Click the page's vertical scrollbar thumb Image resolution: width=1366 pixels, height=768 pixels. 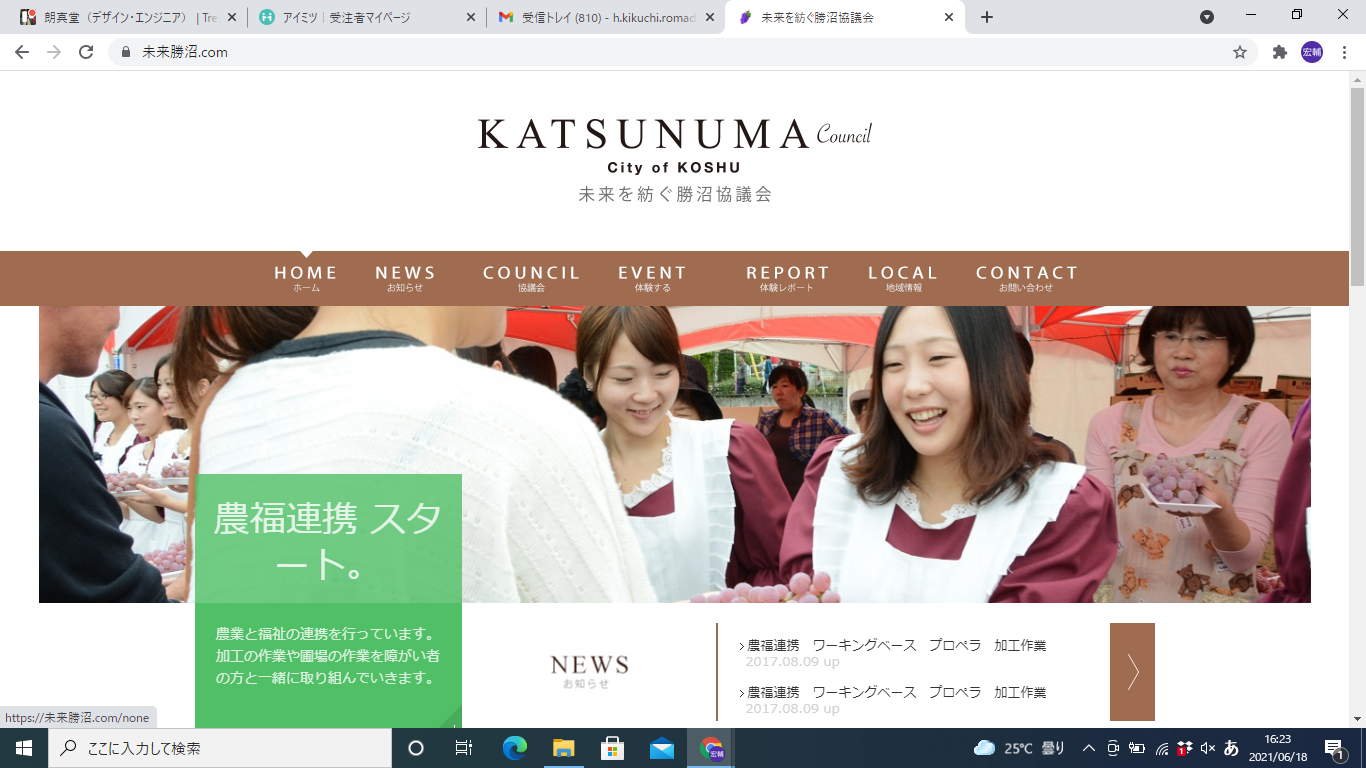pos(1357,180)
